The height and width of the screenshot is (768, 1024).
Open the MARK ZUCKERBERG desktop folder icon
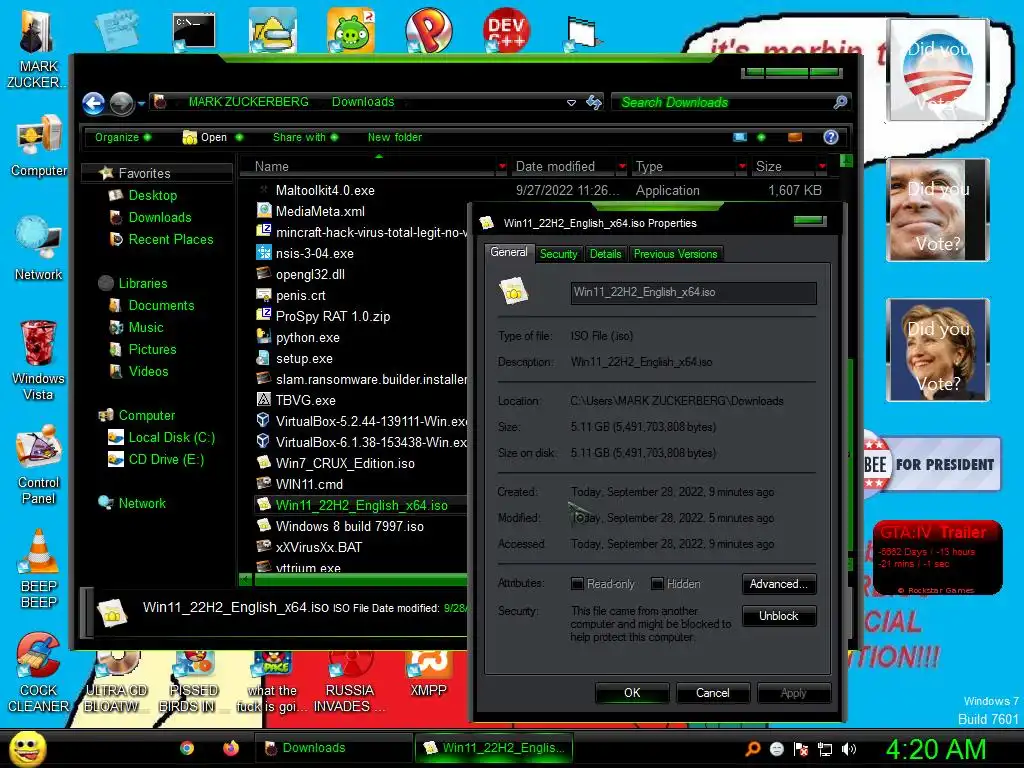click(x=36, y=49)
